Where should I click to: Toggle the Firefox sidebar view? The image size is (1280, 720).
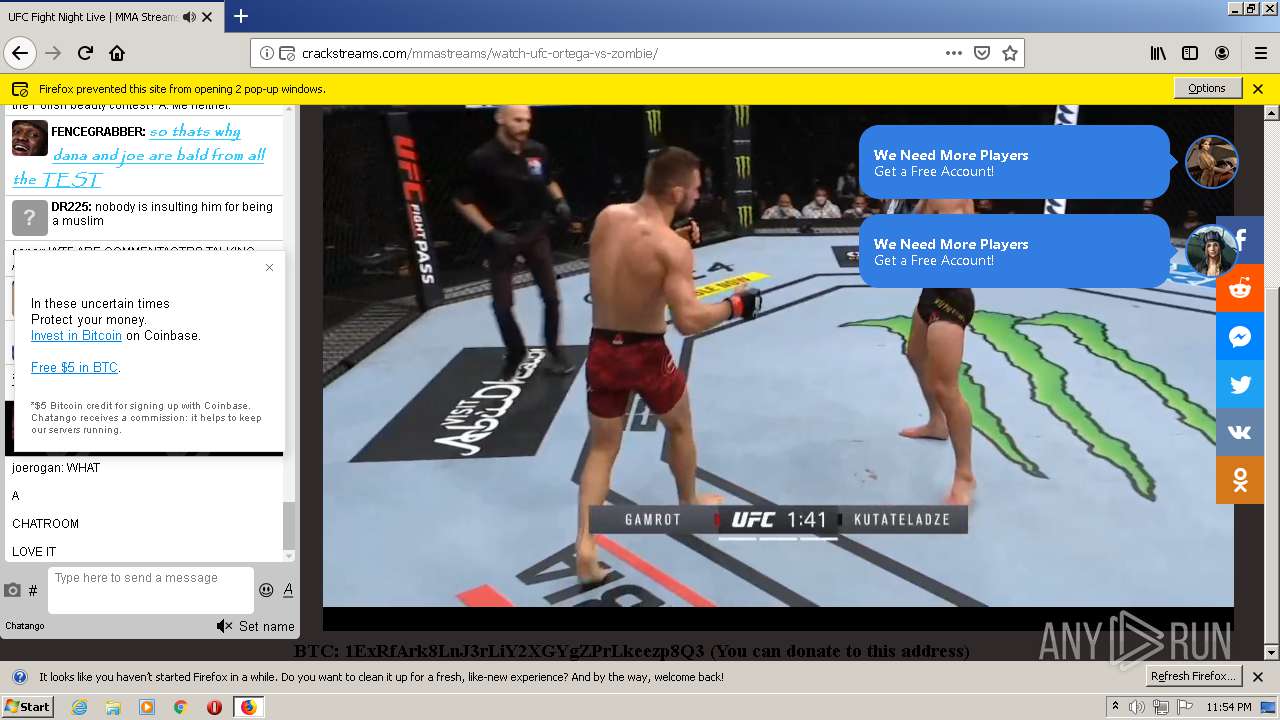tap(1190, 53)
